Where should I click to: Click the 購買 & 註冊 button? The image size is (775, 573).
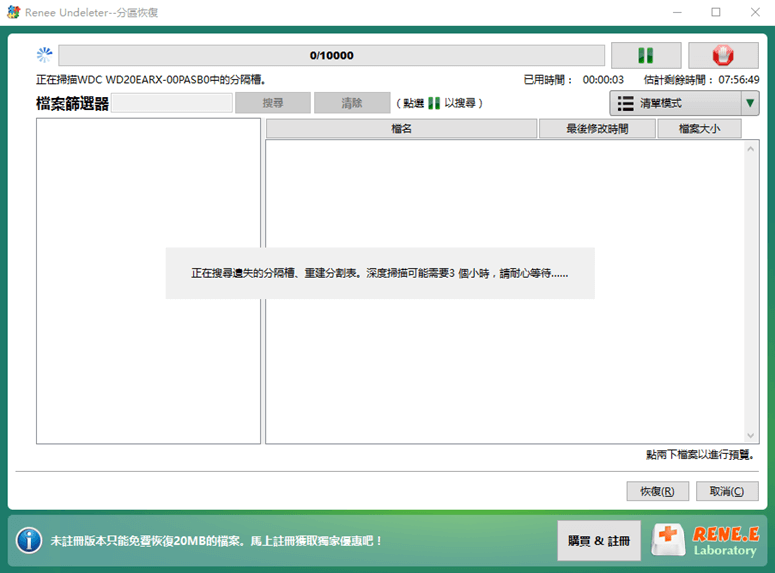click(x=599, y=540)
